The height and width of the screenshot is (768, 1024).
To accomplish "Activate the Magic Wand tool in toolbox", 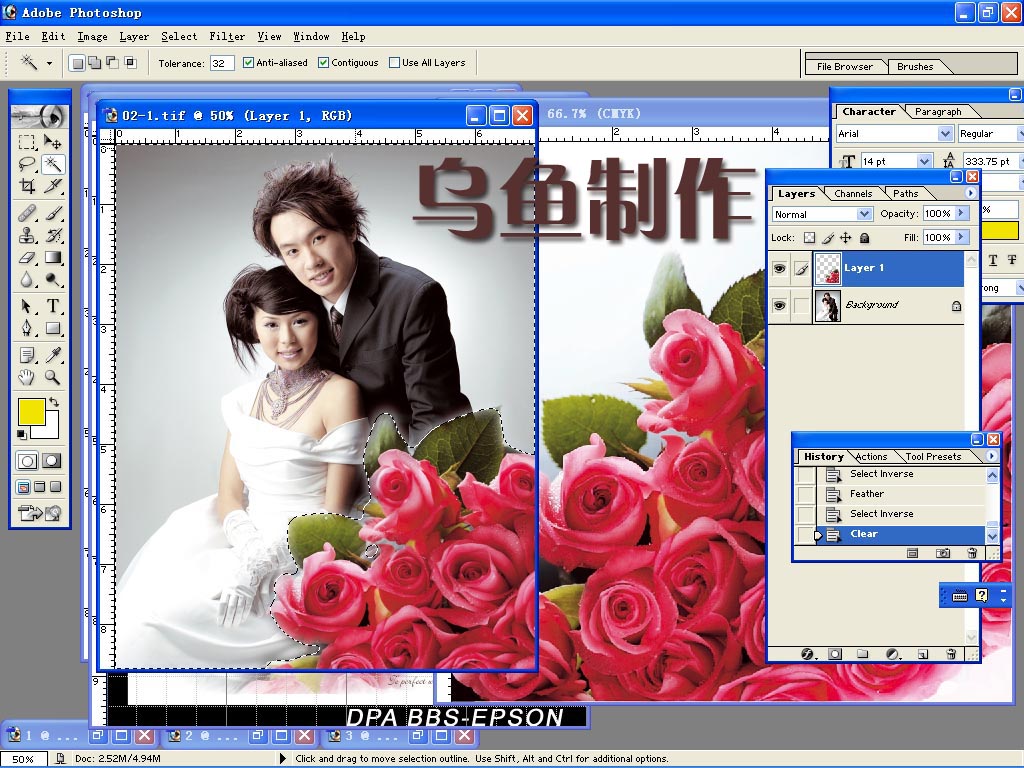I will [x=52, y=163].
